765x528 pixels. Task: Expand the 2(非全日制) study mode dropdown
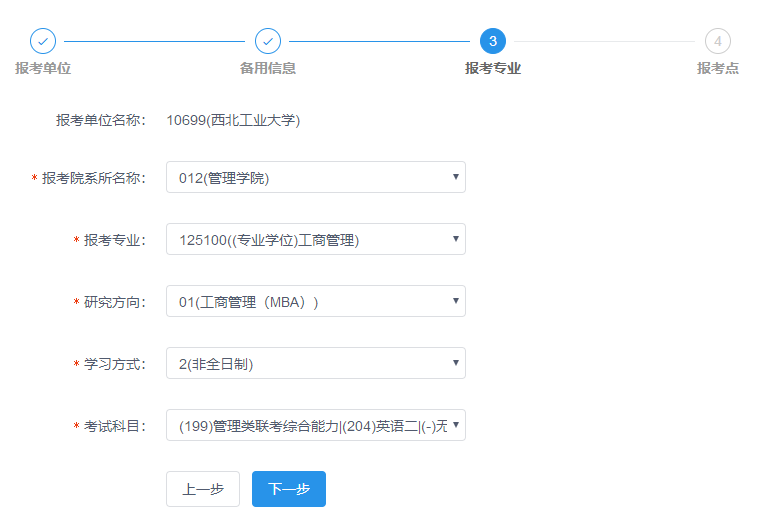[x=315, y=364]
